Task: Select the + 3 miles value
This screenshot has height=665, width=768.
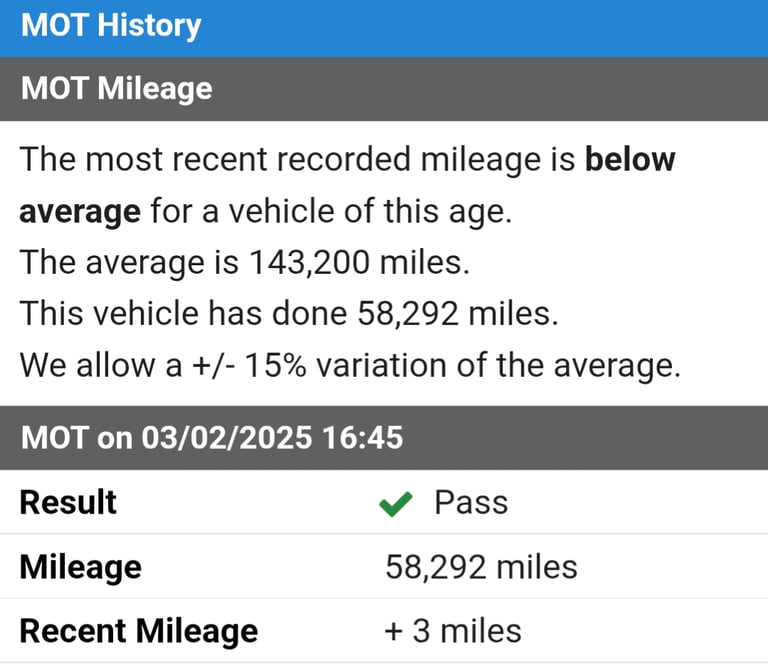Action: tap(453, 631)
